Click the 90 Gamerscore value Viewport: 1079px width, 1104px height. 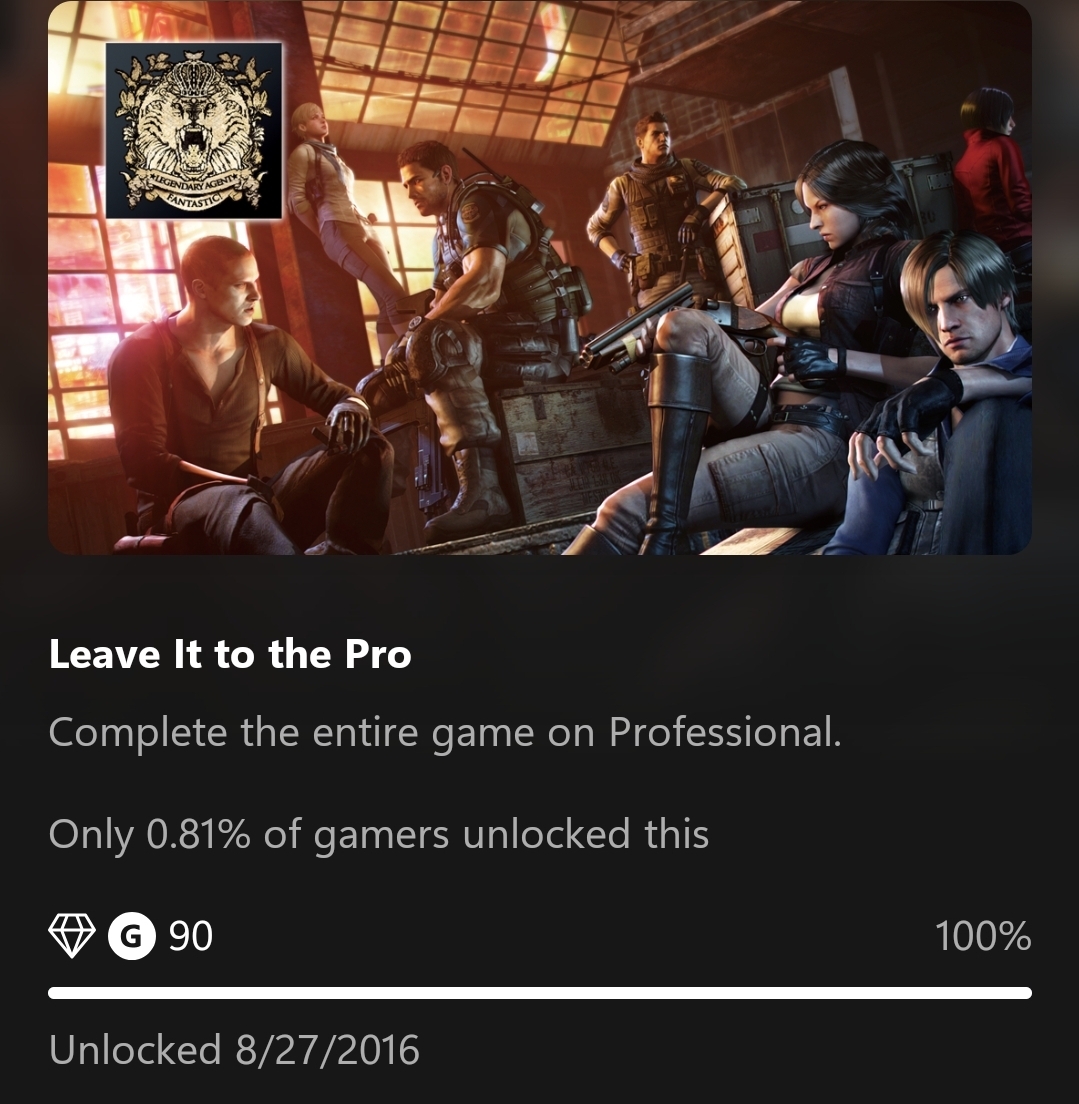[x=190, y=936]
